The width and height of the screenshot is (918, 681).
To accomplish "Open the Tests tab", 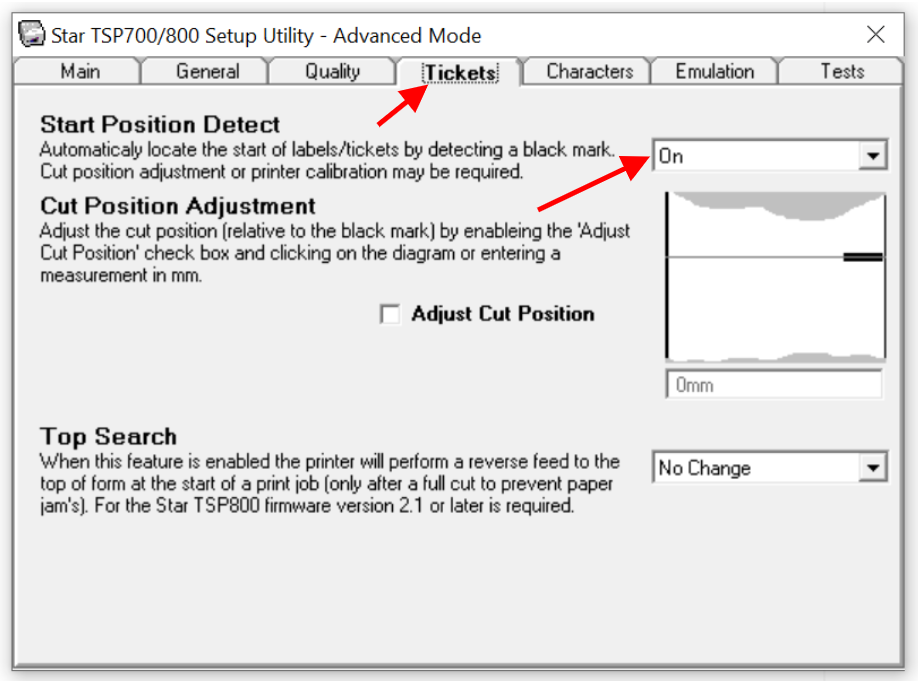I will 841,71.
